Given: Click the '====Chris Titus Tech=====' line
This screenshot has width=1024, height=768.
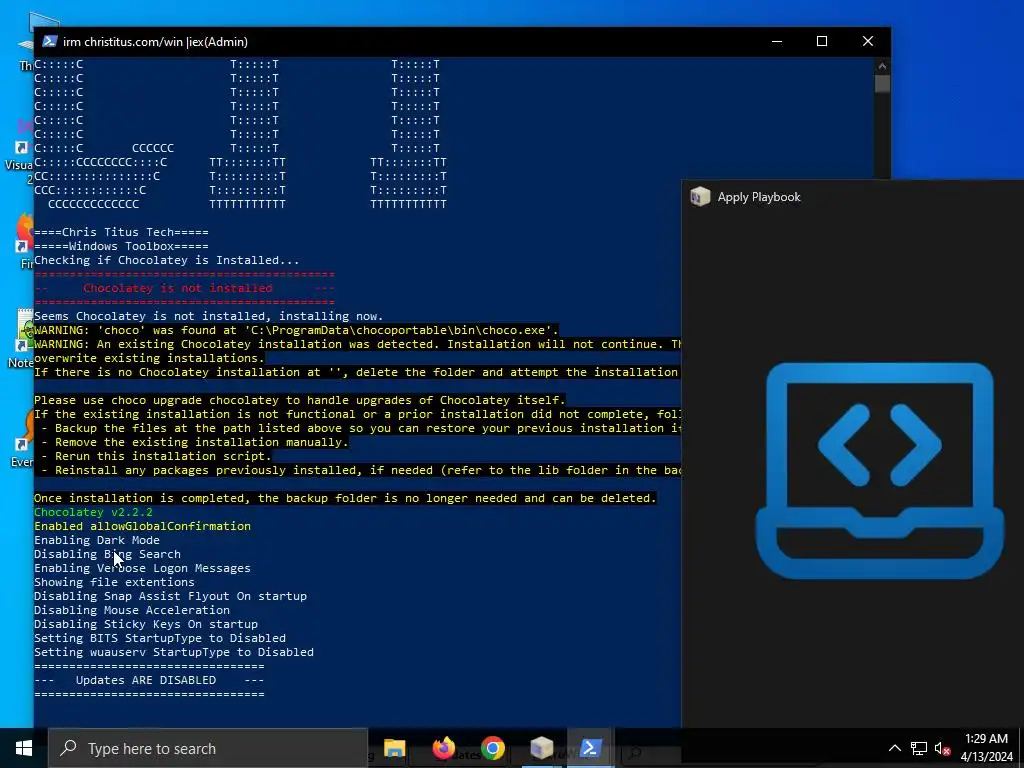Looking at the screenshot, I should point(121,232).
